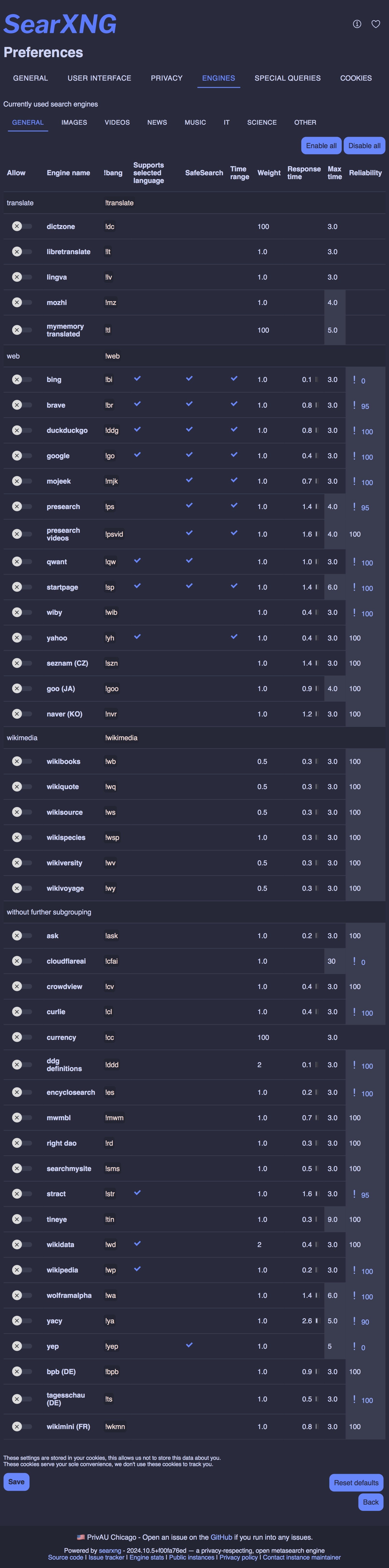Click the SearXNG logo

(60, 24)
